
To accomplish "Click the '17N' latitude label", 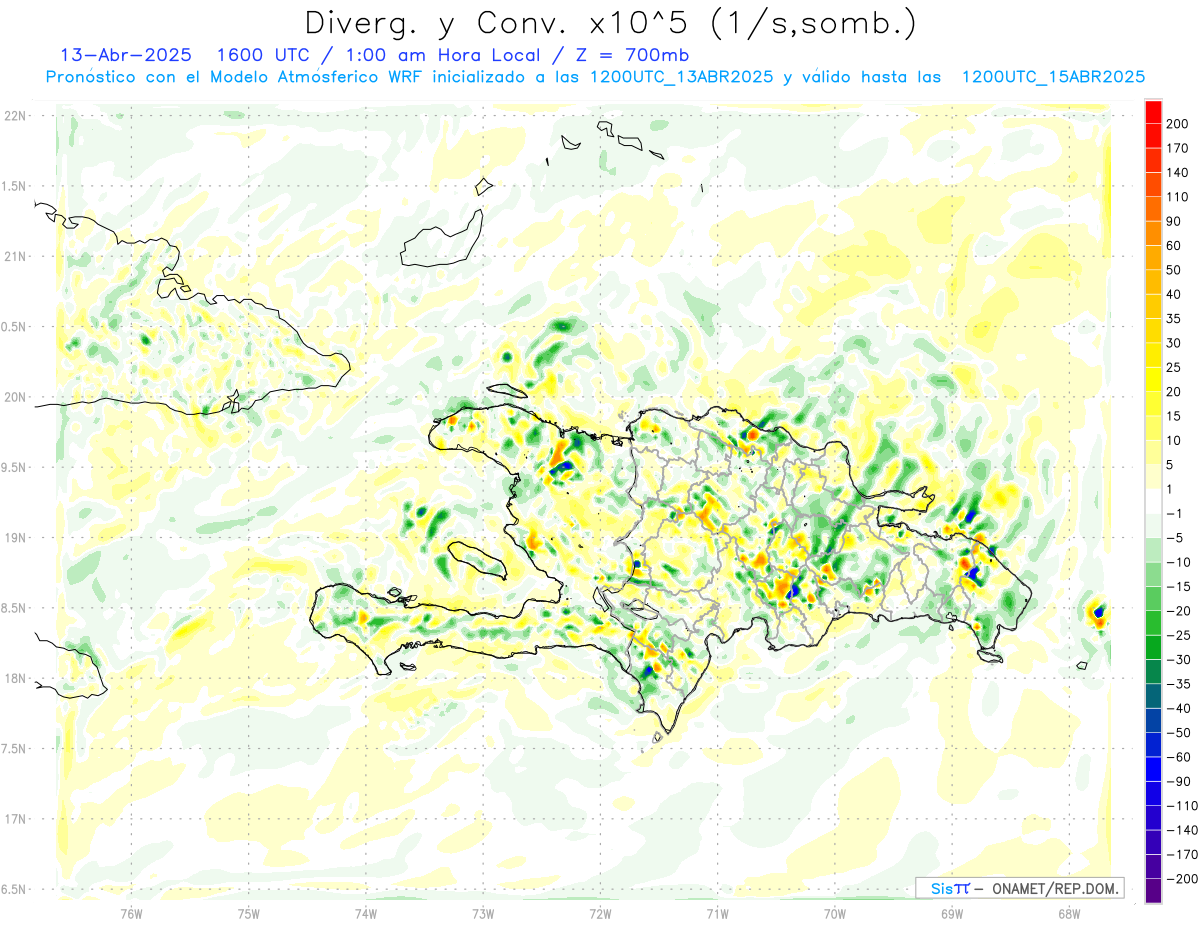I will (x=15, y=819).
